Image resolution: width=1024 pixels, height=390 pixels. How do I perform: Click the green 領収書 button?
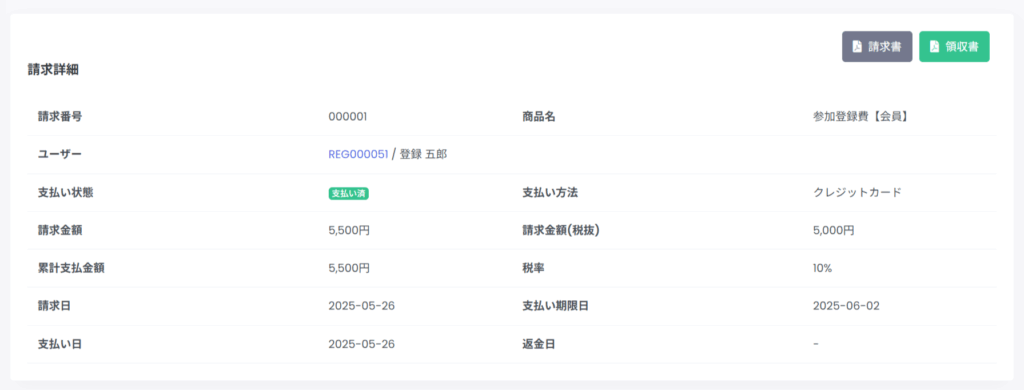pos(954,46)
